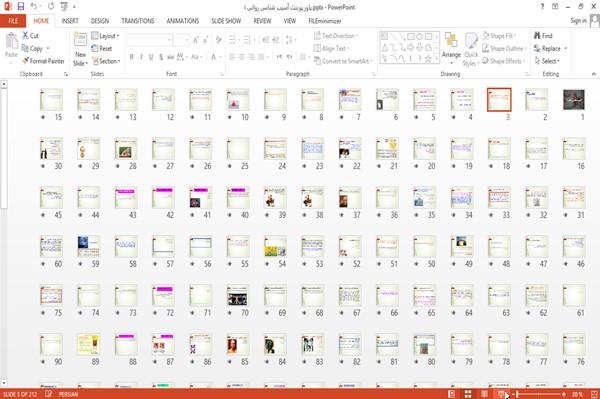Screen dimensions: 600x399
Task: Switch to the SLIDE SHOW tab
Action: pyautogui.click(x=226, y=21)
